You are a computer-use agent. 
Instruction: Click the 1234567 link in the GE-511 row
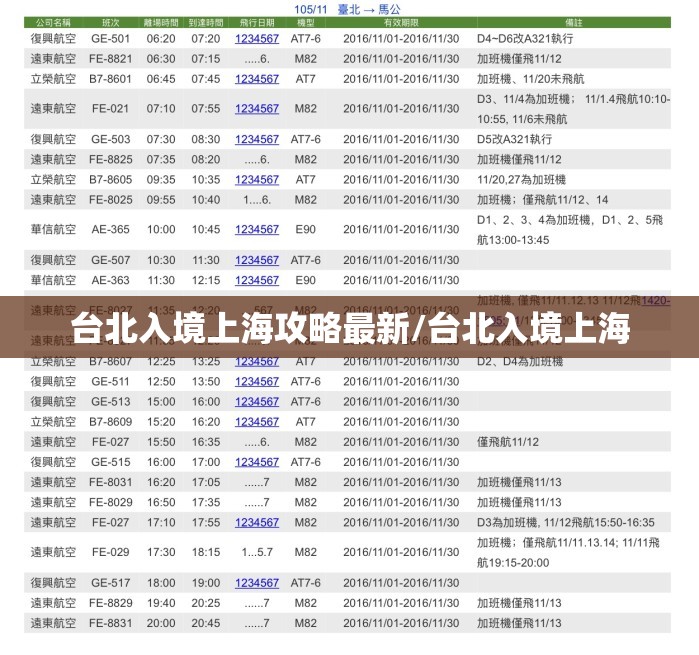pyautogui.click(x=257, y=382)
